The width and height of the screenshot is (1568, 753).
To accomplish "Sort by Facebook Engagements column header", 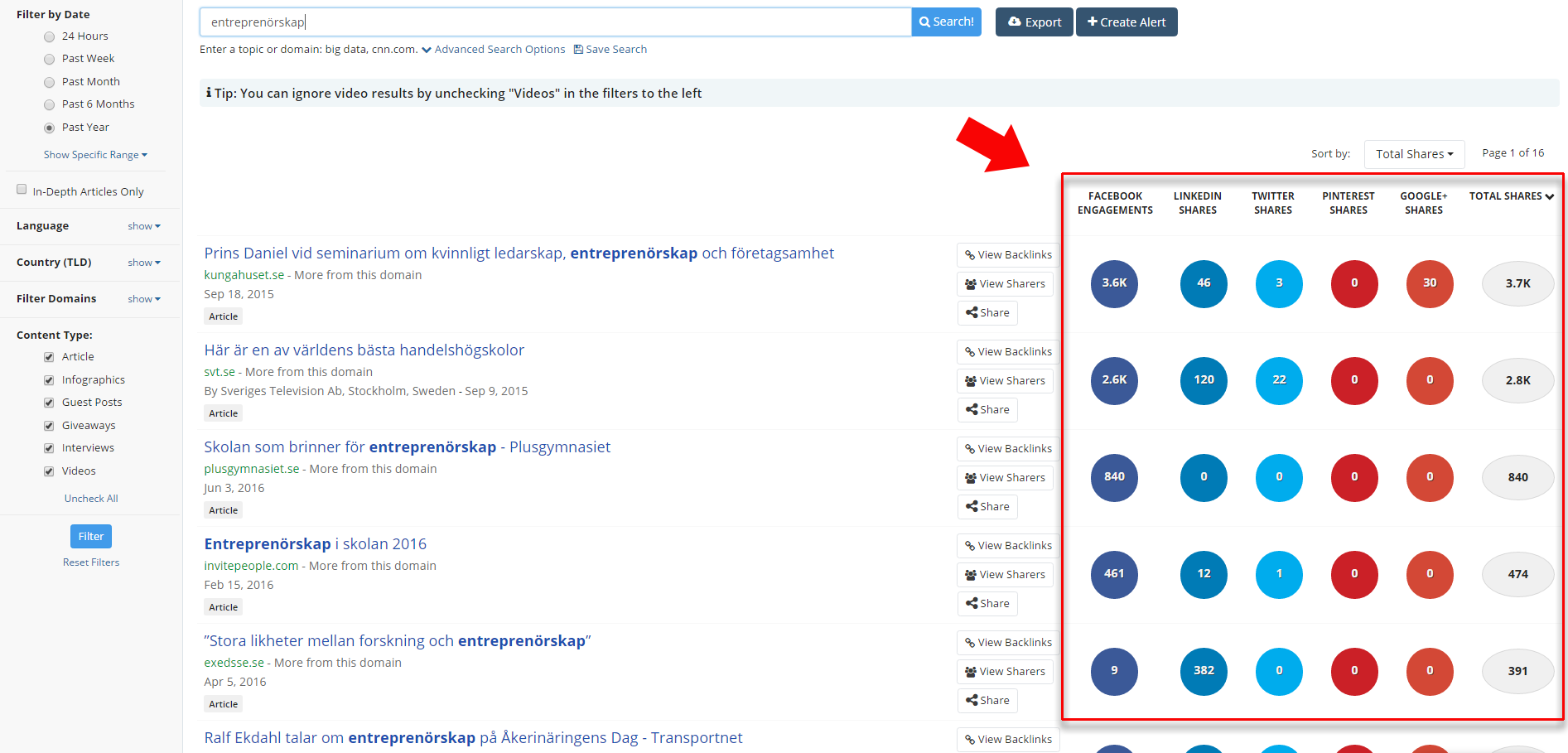I will point(1115,203).
